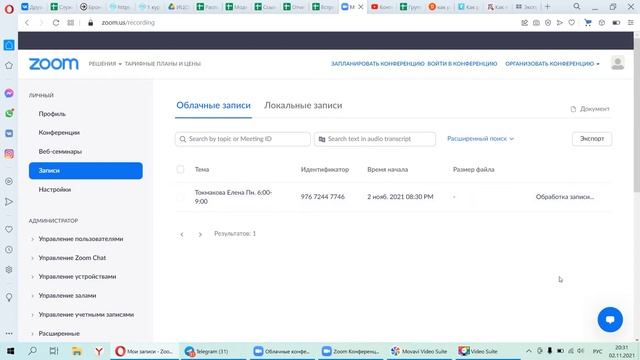This screenshot has height=360, width=640.
Task: Open the blue chat help bubble
Action: [x=610, y=320]
